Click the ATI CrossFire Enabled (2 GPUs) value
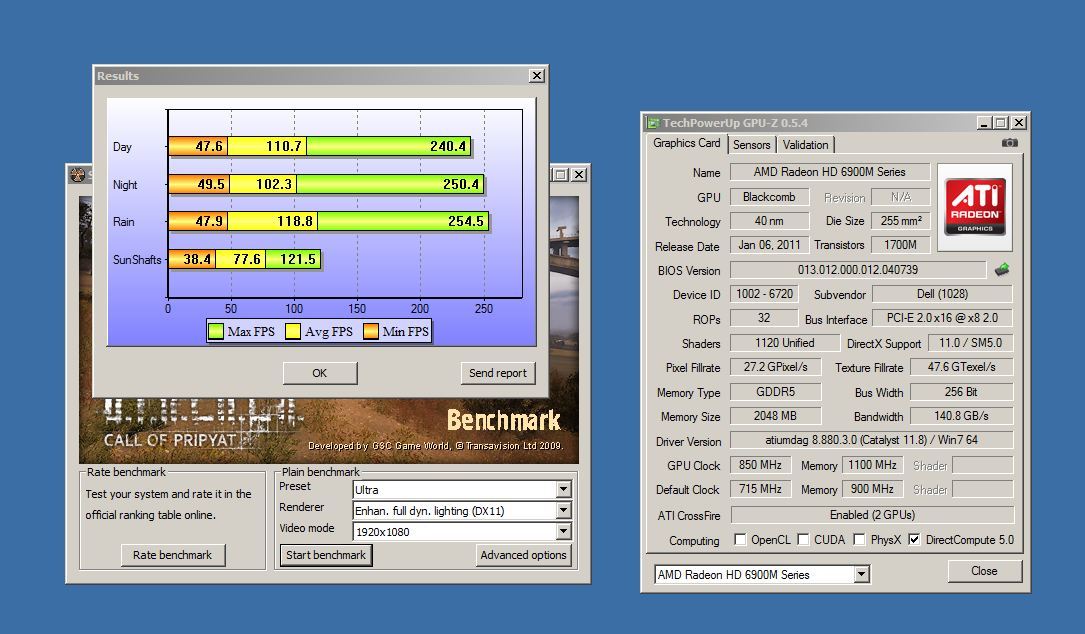 [872, 515]
